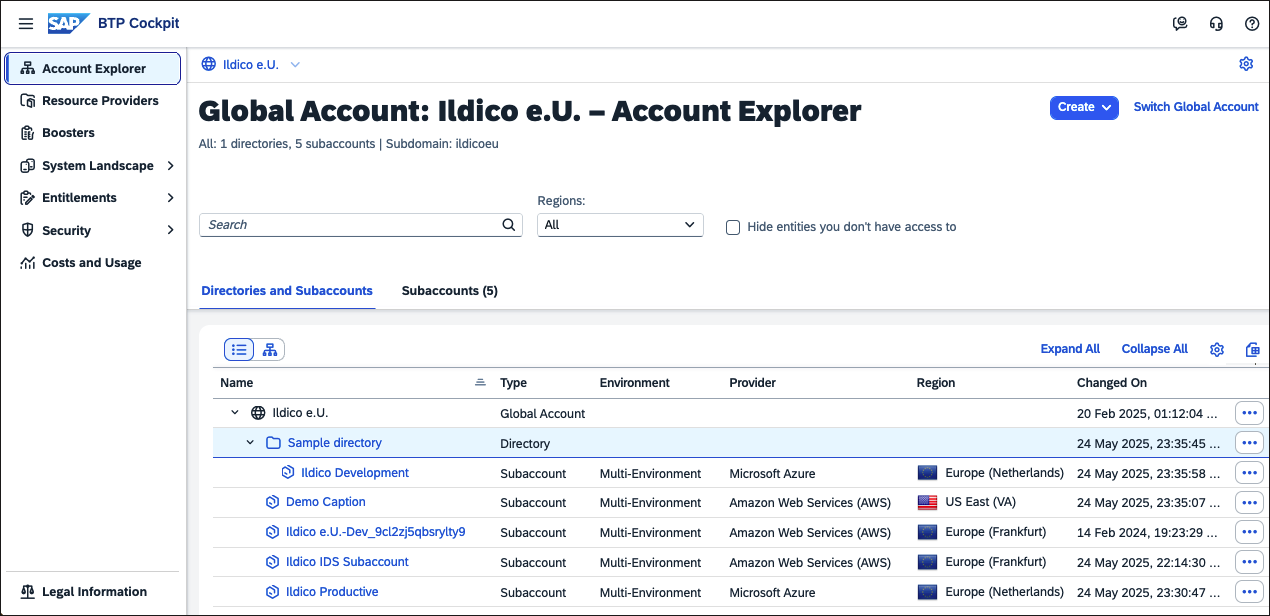This screenshot has width=1270, height=616.
Task: Open Ildico Productive subaccount
Action: [332, 592]
